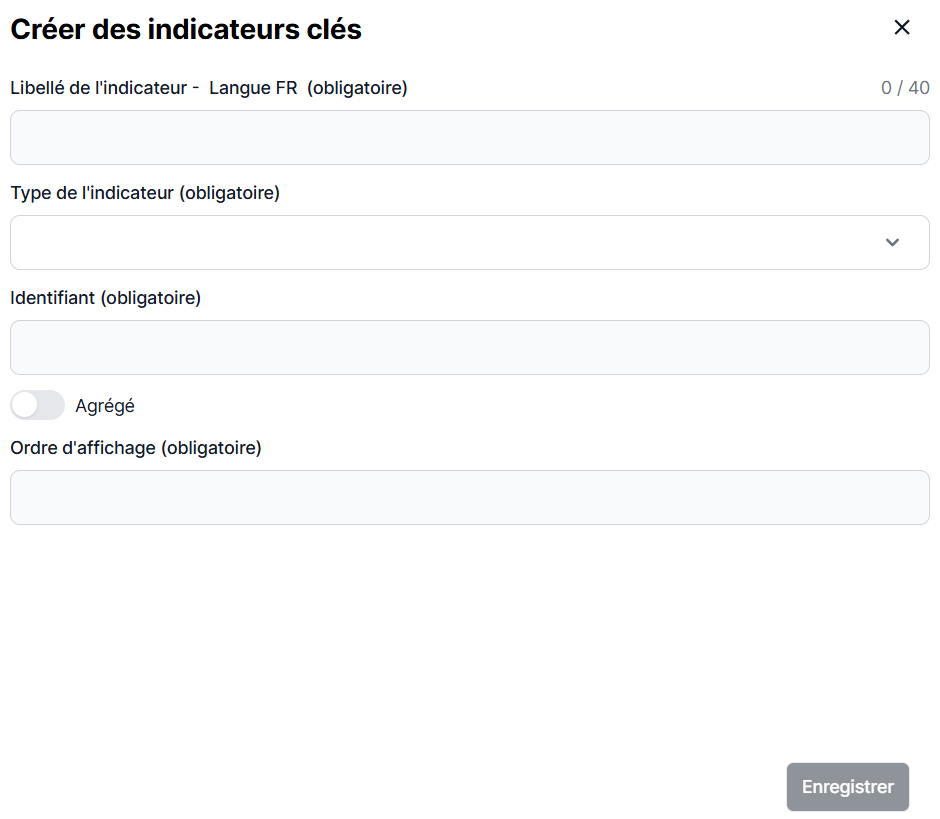Image resolution: width=940 pixels, height=819 pixels.
Task: Click the 0 / 40 character counter
Action: [x=905, y=88]
